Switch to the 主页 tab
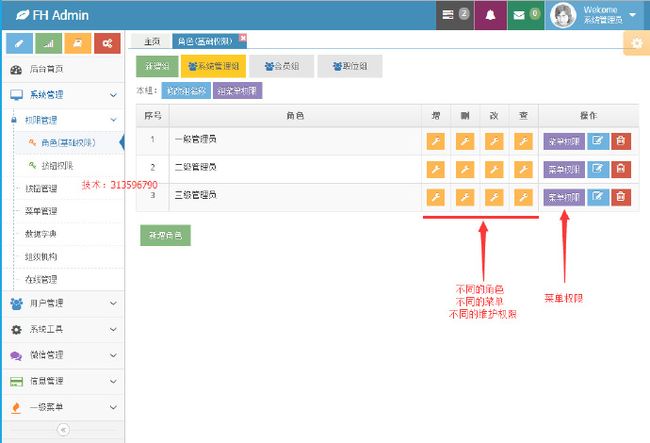The height and width of the screenshot is (443, 650). (x=152, y=41)
